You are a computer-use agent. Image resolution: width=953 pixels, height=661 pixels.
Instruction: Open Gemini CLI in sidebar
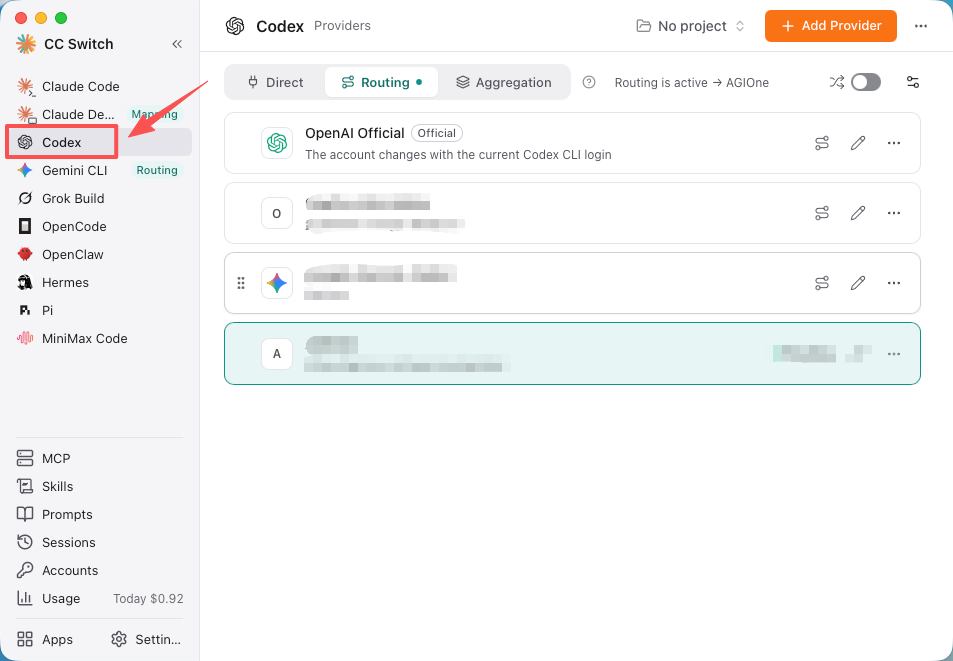[x=99, y=170]
